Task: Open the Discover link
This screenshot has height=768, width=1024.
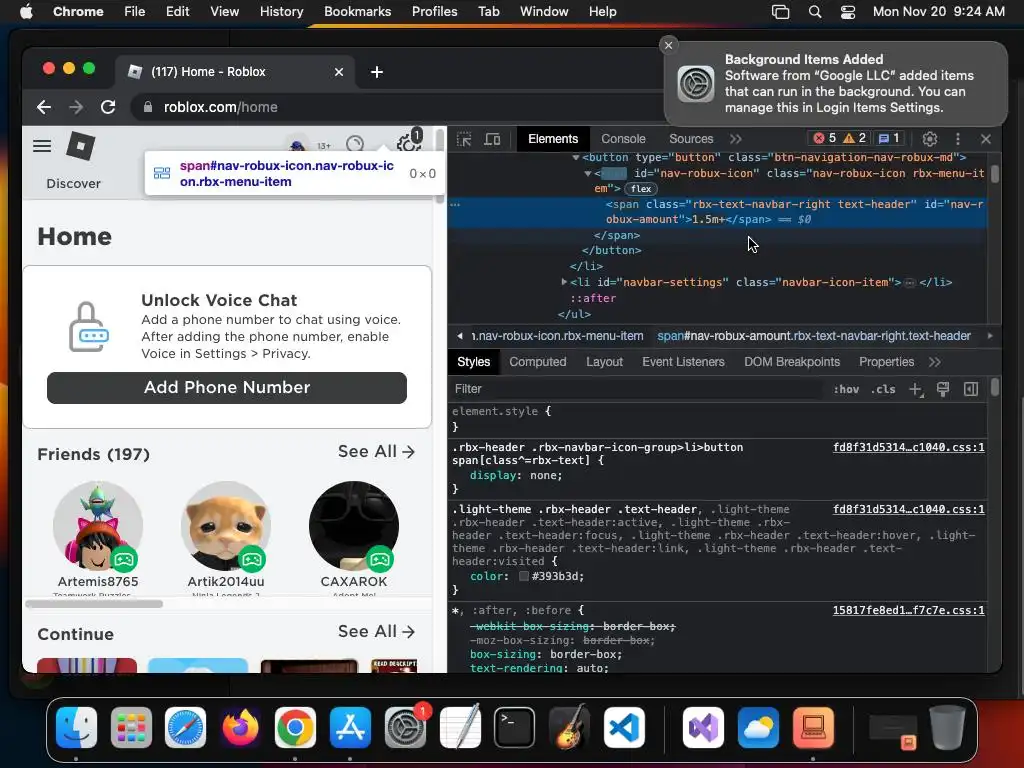Action: 74,184
